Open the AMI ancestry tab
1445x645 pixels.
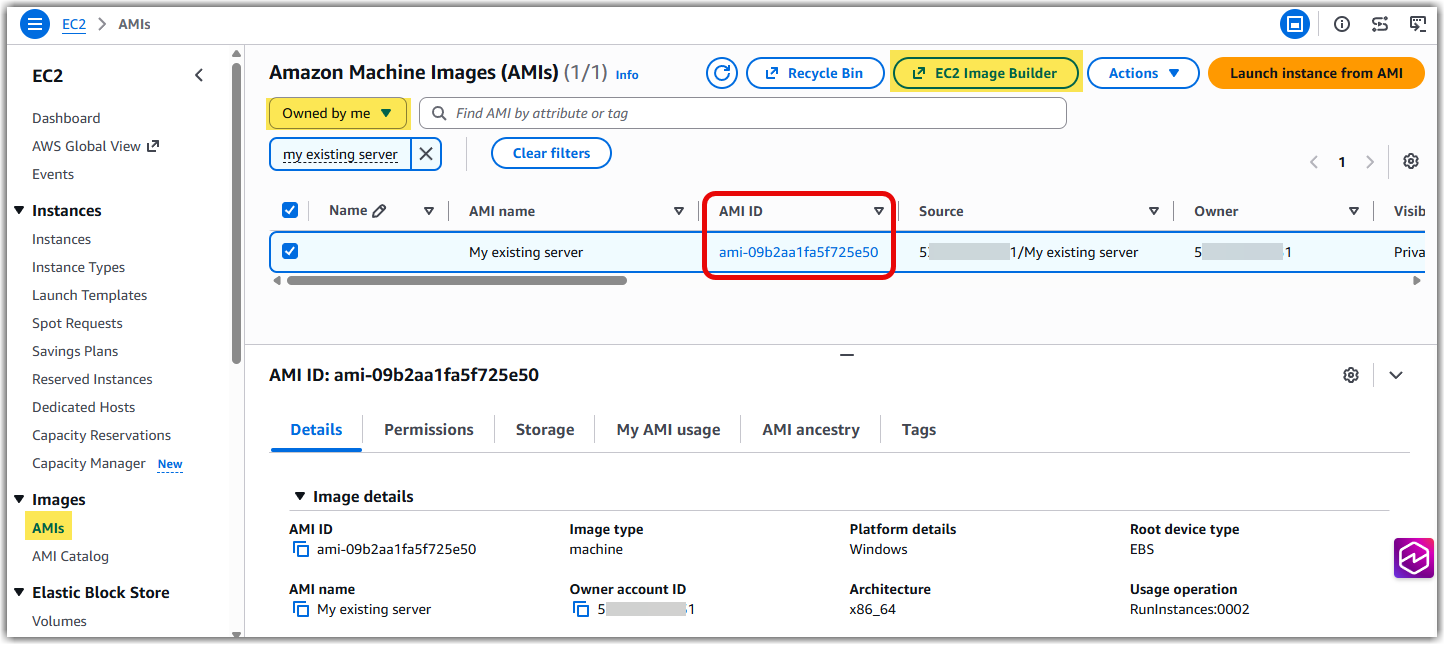pos(811,429)
